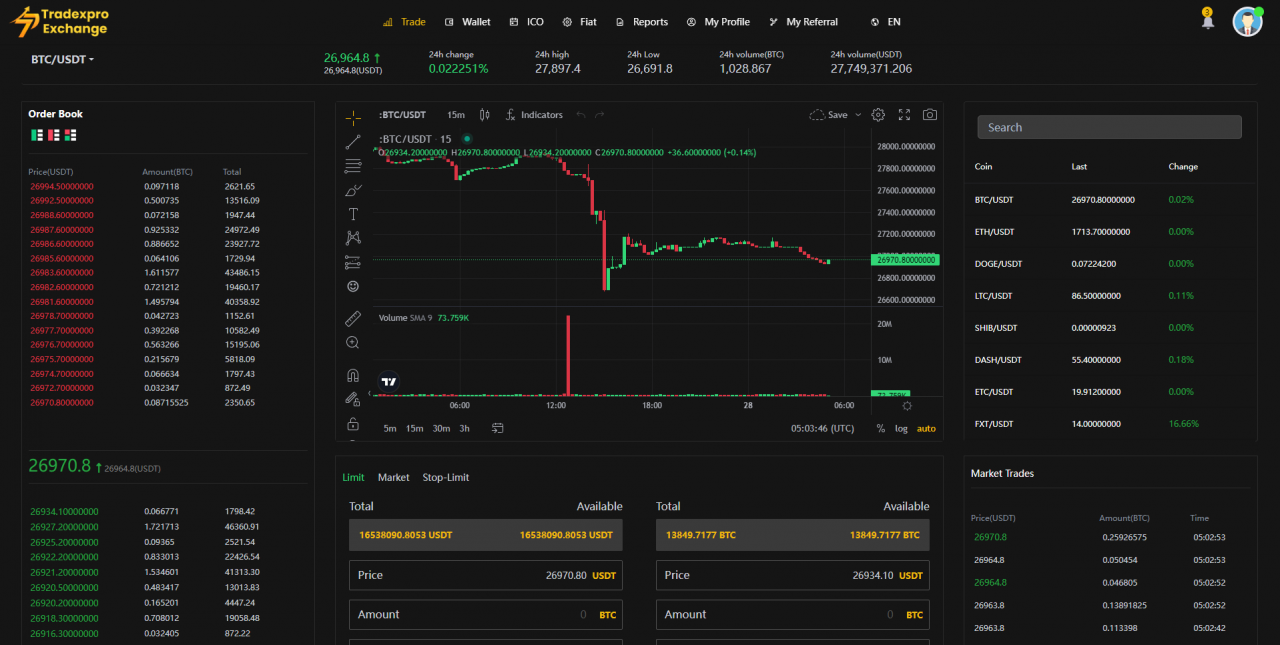Select the 5m time range
The width and height of the screenshot is (1280, 645).
coord(390,428)
